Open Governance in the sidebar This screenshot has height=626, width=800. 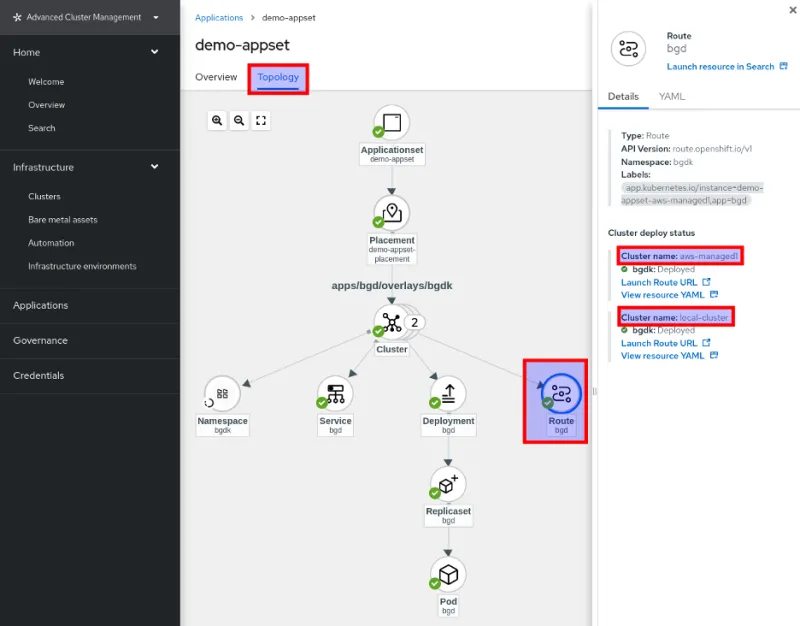coord(40,340)
